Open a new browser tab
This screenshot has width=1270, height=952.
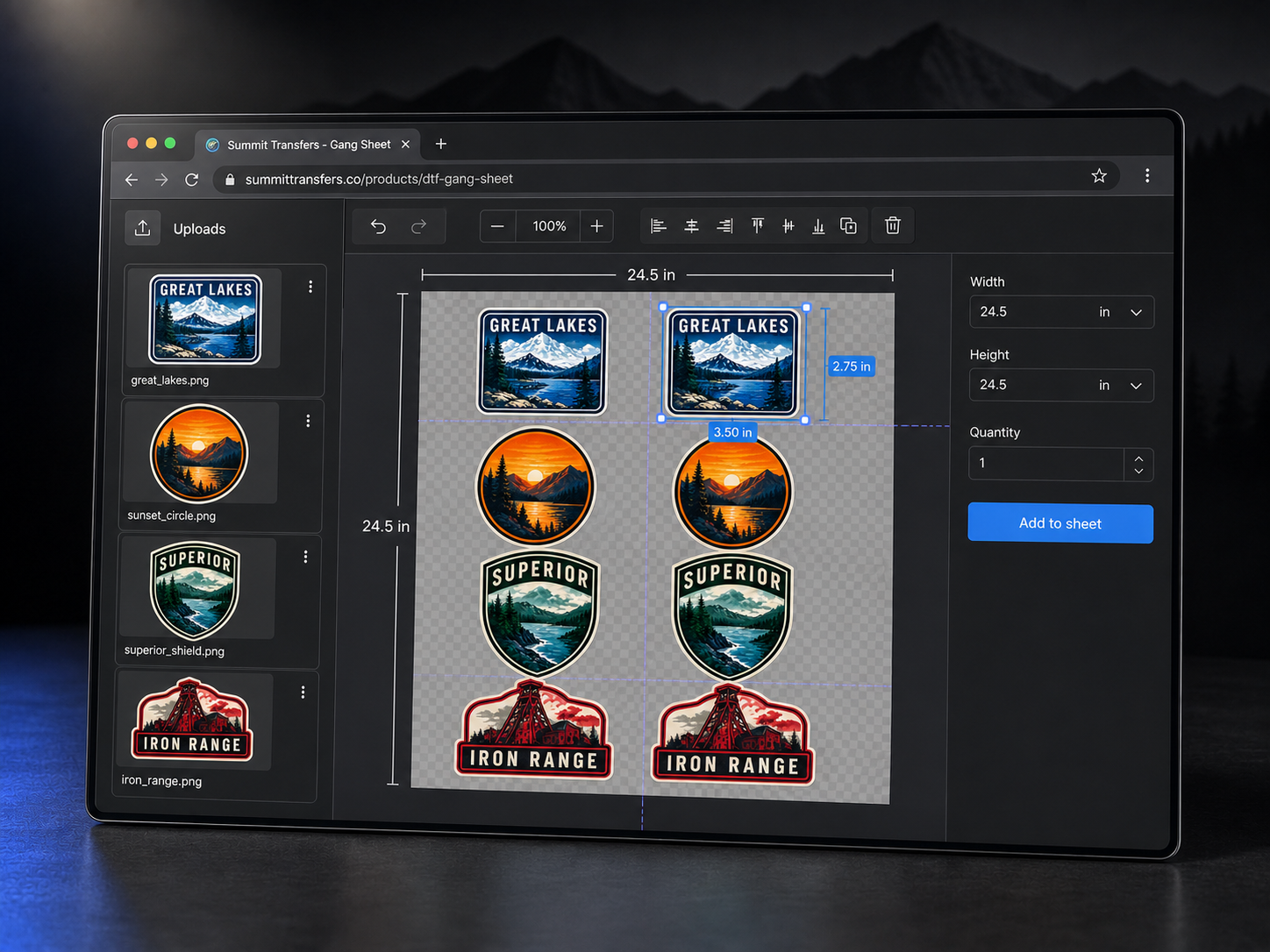point(441,144)
